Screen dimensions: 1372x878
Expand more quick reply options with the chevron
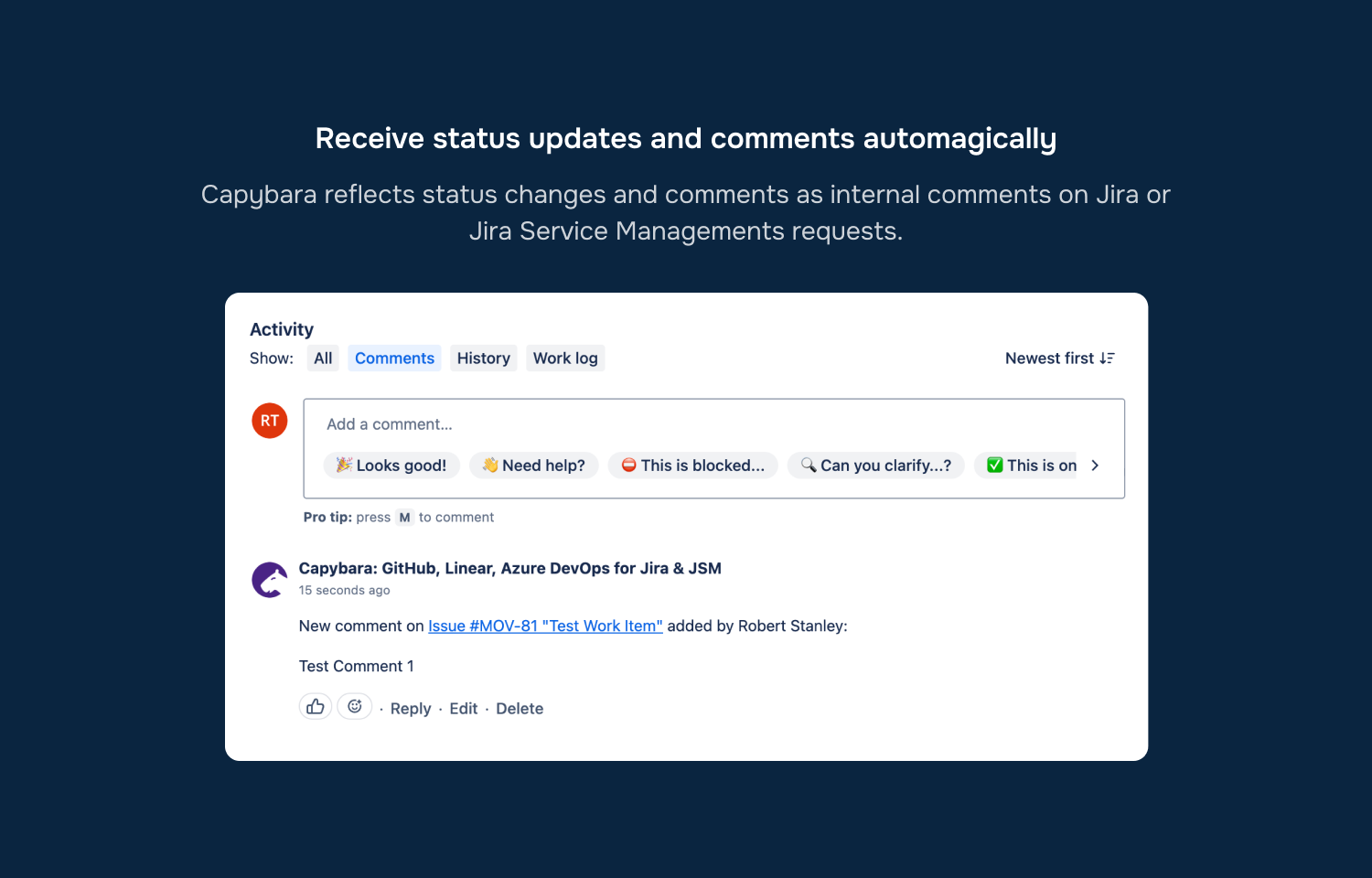pos(1095,465)
